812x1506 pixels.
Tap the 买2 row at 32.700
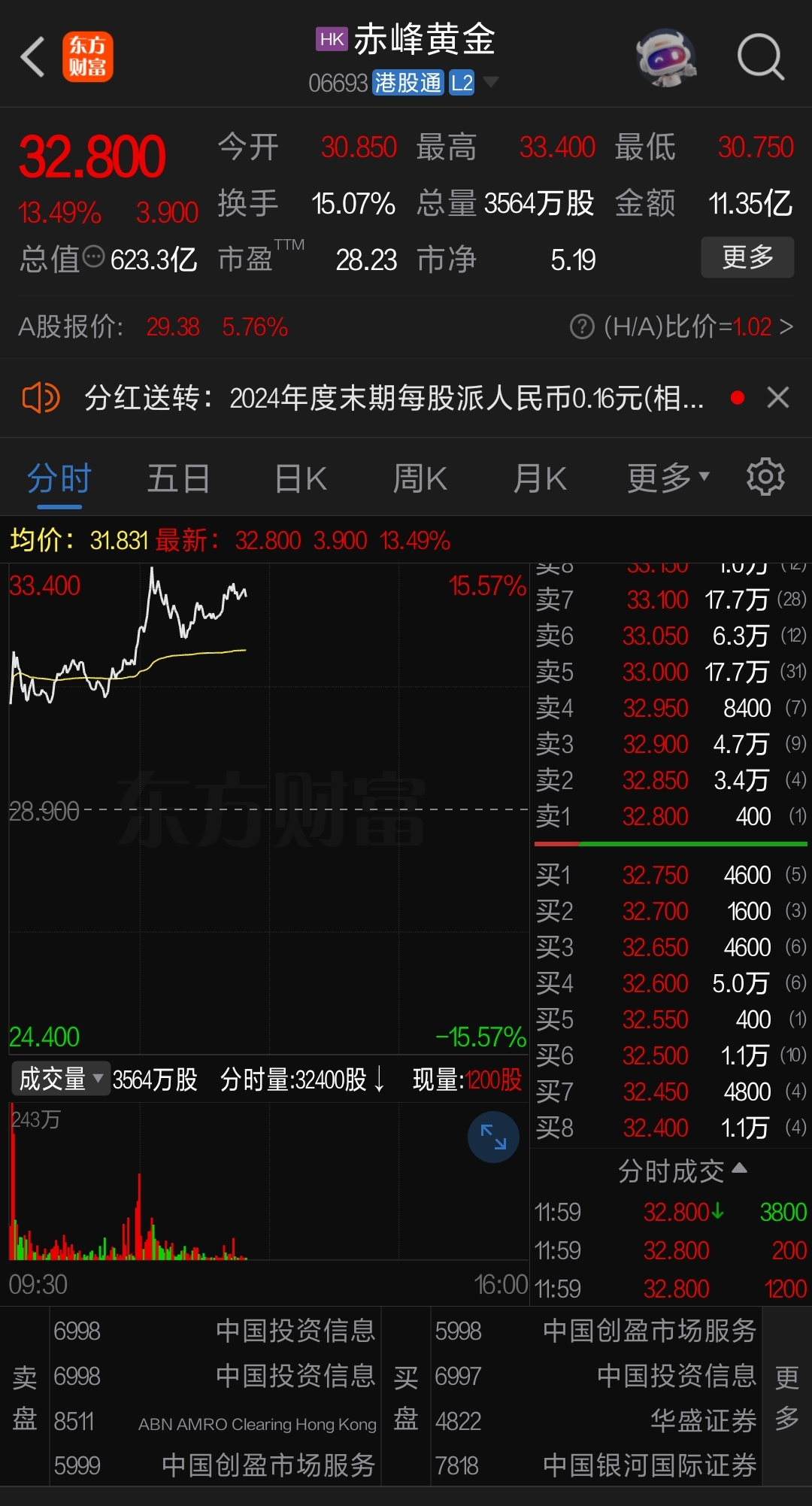tap(671, 911)
